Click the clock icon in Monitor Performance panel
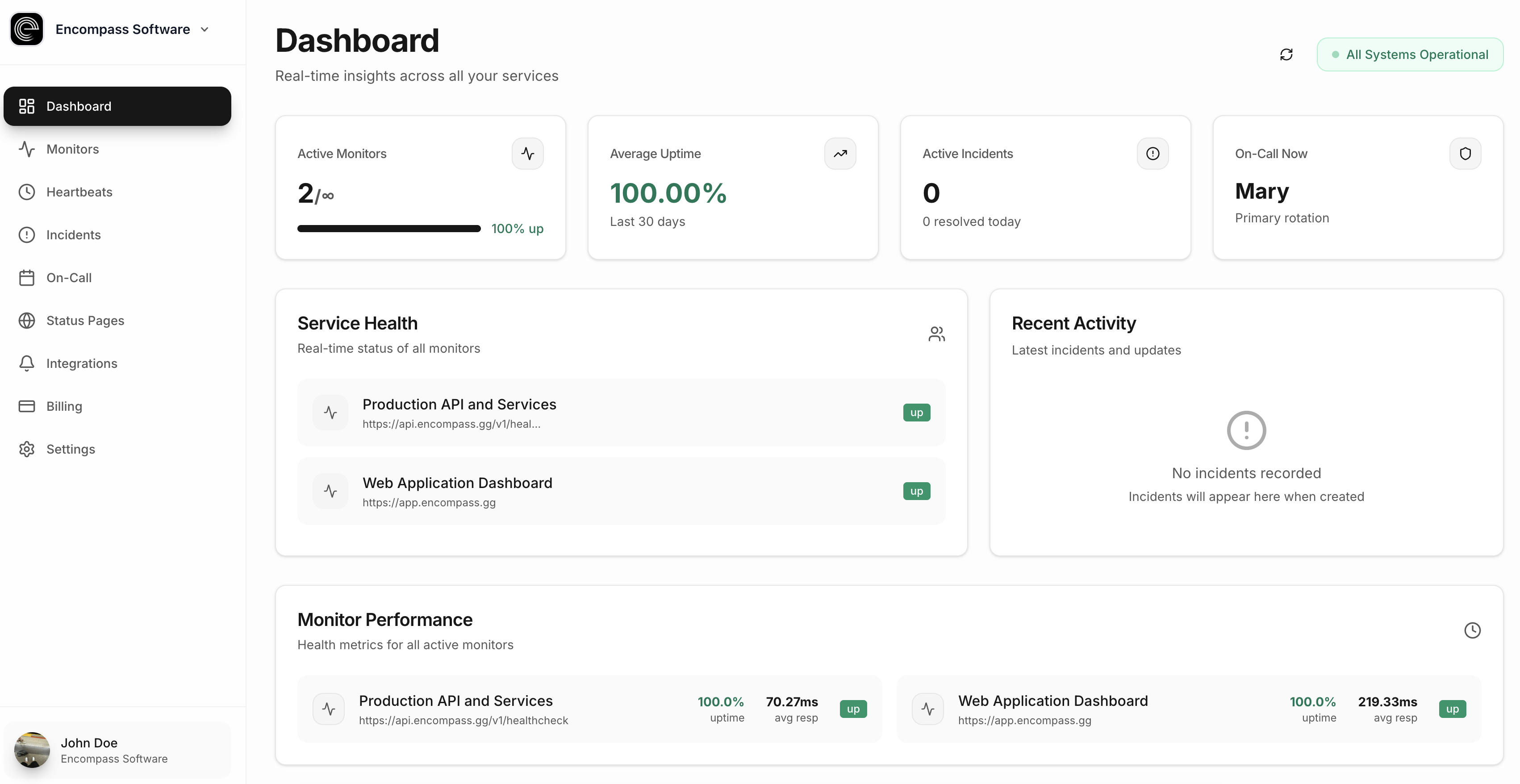The image size is (1520, 784). coord(1472,630)
